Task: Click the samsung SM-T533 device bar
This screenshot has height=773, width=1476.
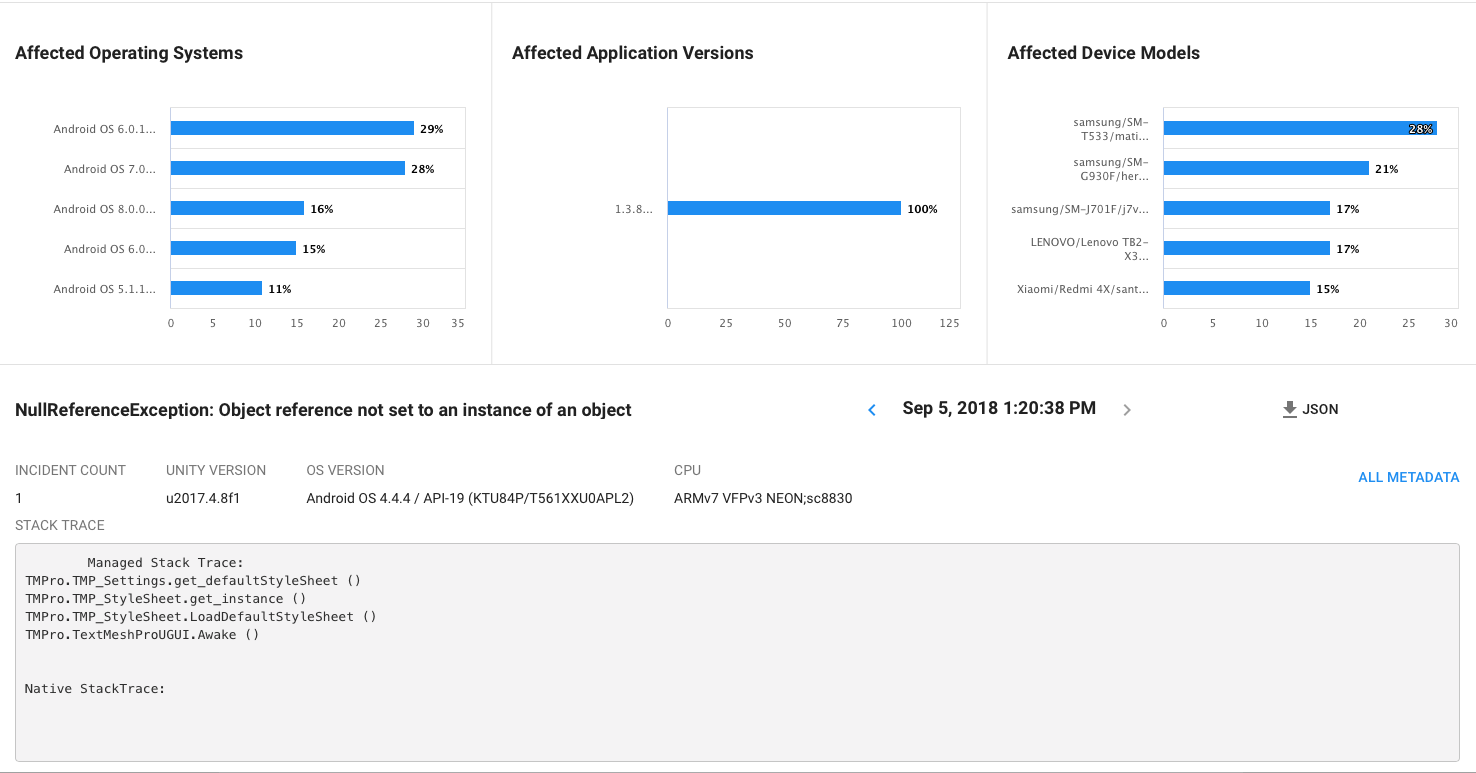Action: coord(1300,128)
